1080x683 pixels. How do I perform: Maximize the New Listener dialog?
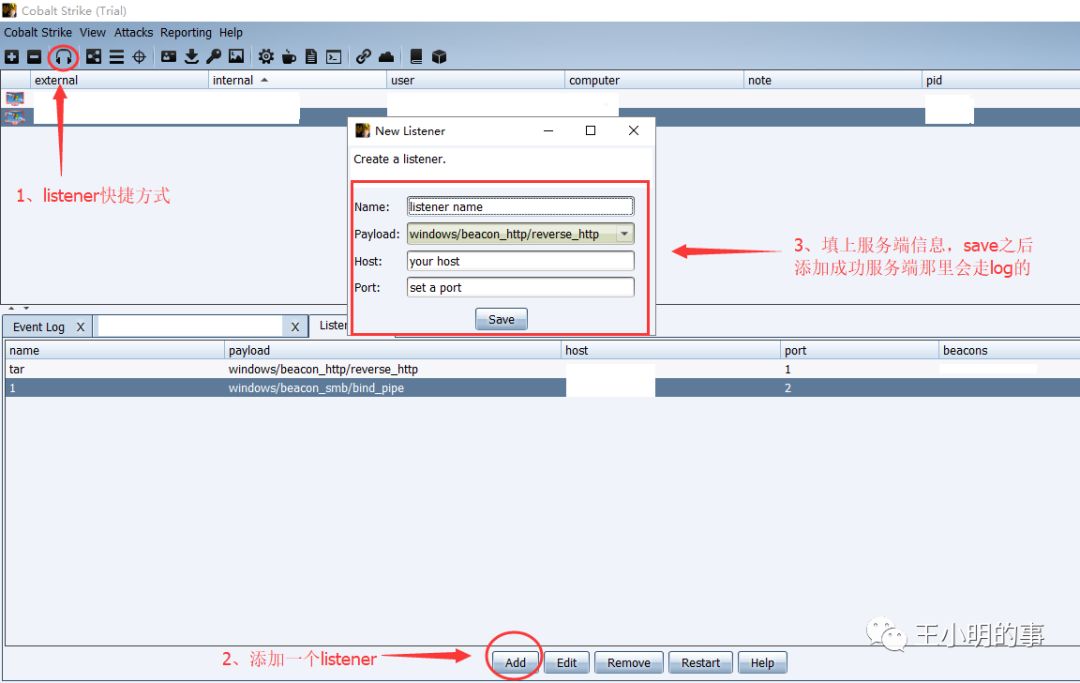tap(590, 130)
